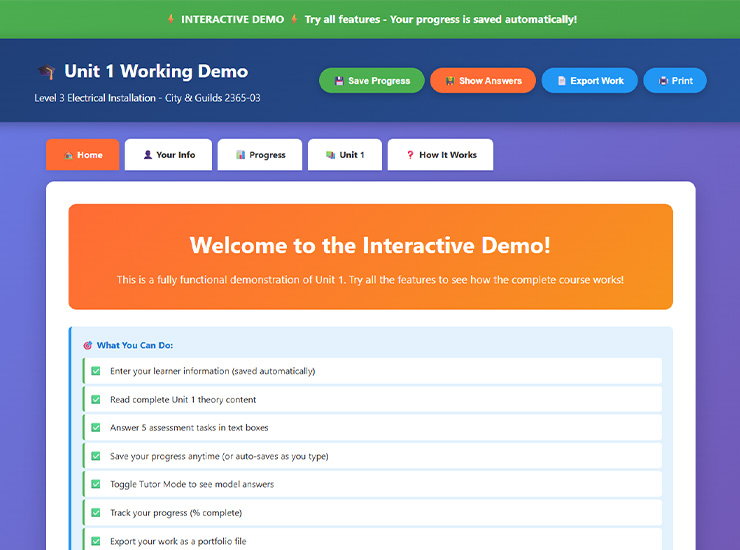
Task: Click the document icon on Export Work
Action: [x=561, y=81]
